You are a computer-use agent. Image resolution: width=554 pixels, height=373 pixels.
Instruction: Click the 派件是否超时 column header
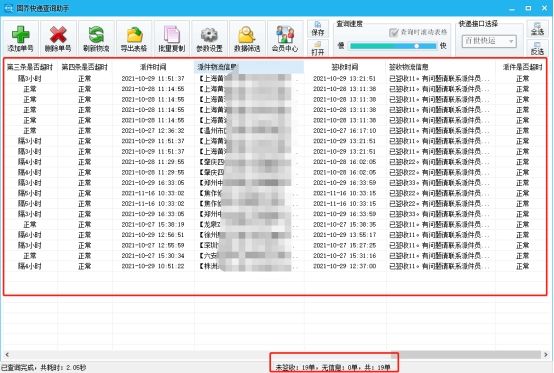click(522, 67)
